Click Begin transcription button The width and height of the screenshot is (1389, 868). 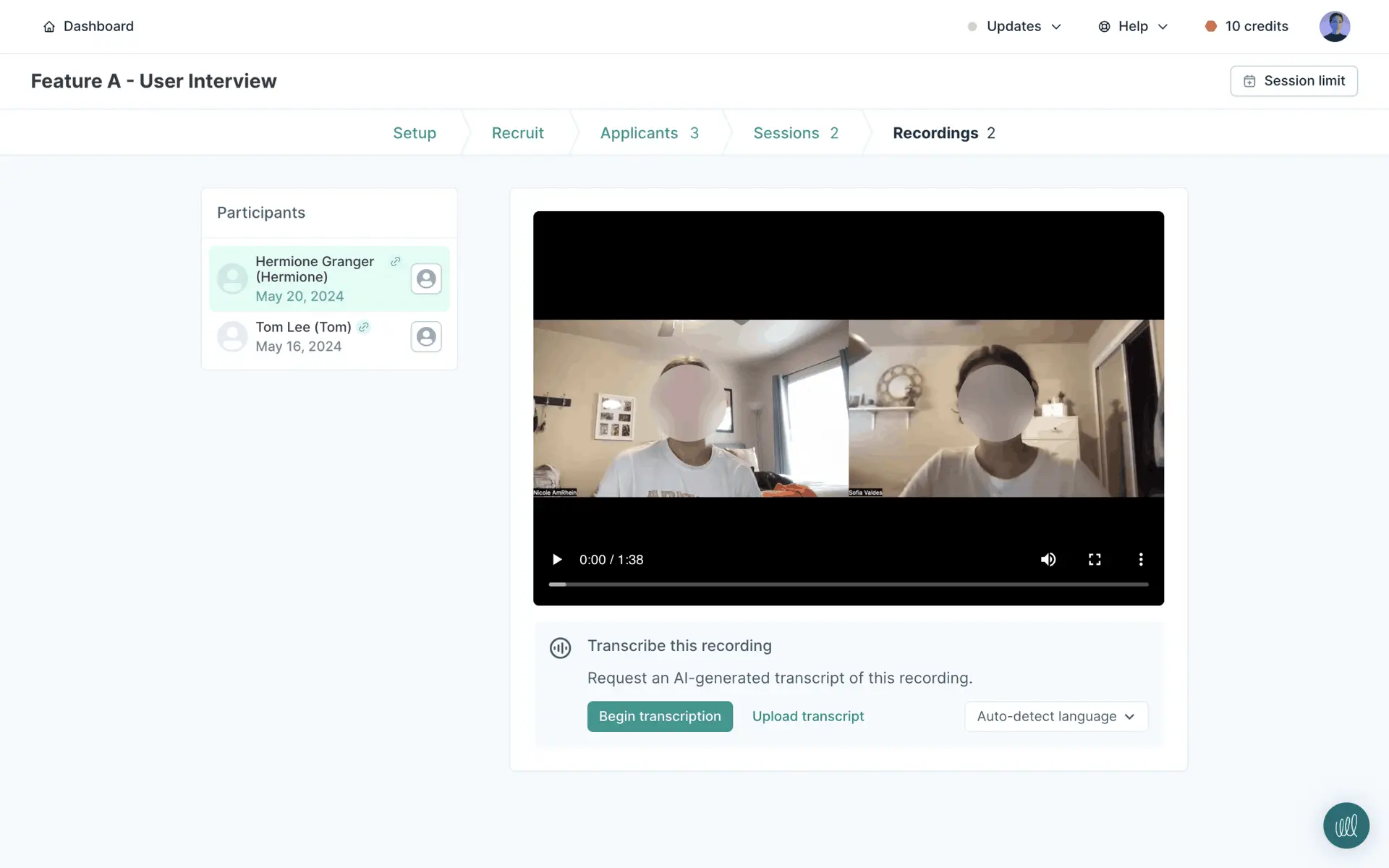click(x=660, y=716)
